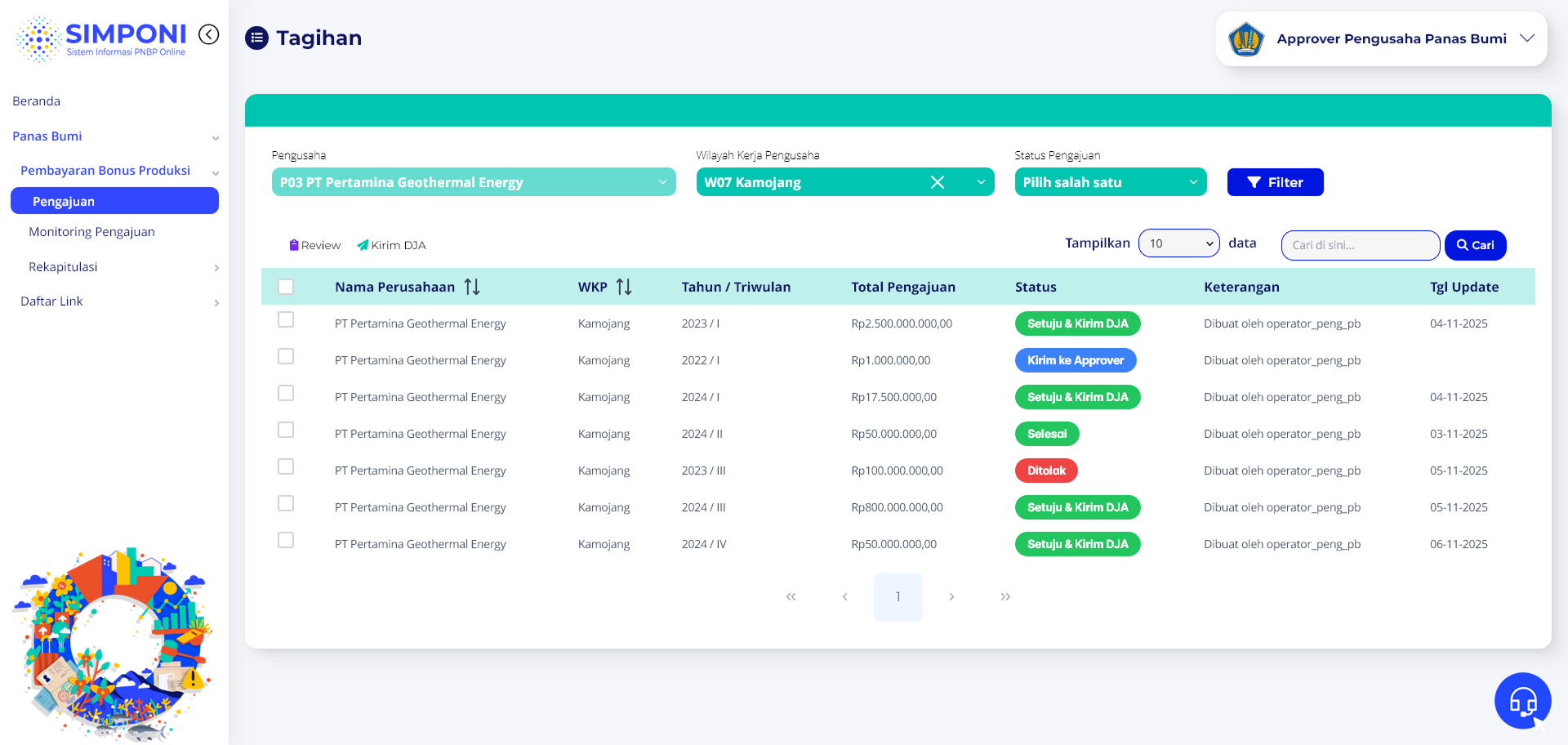Go to first page of results

click(791, 597)
